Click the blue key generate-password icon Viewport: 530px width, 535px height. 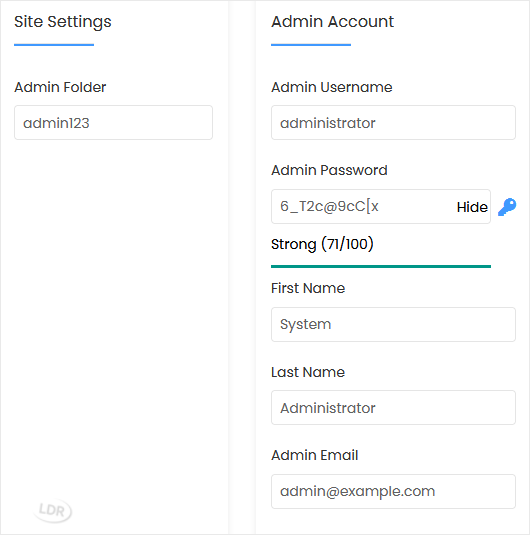507,207
